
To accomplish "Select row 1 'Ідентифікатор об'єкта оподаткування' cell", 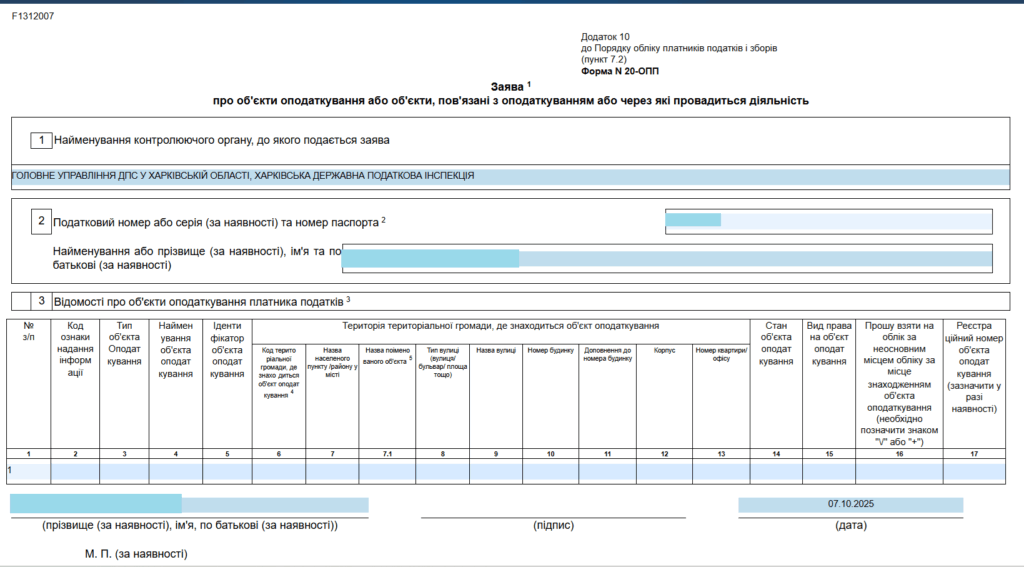I will [x=227, y=470].
